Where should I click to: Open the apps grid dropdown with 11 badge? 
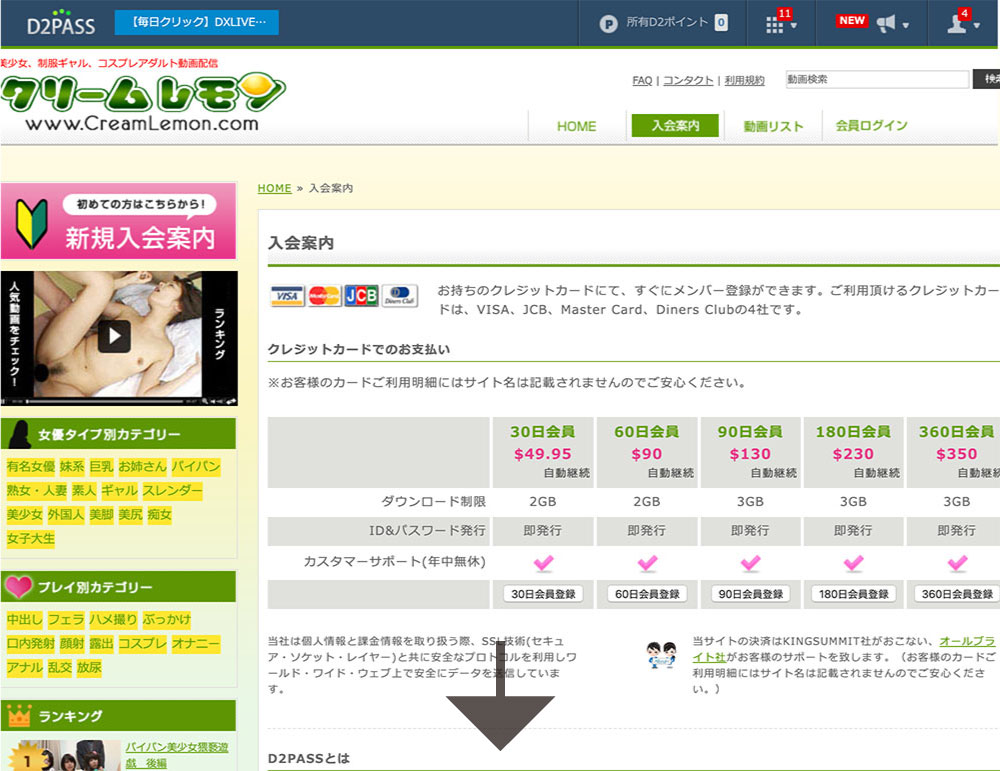click(780, 24)
